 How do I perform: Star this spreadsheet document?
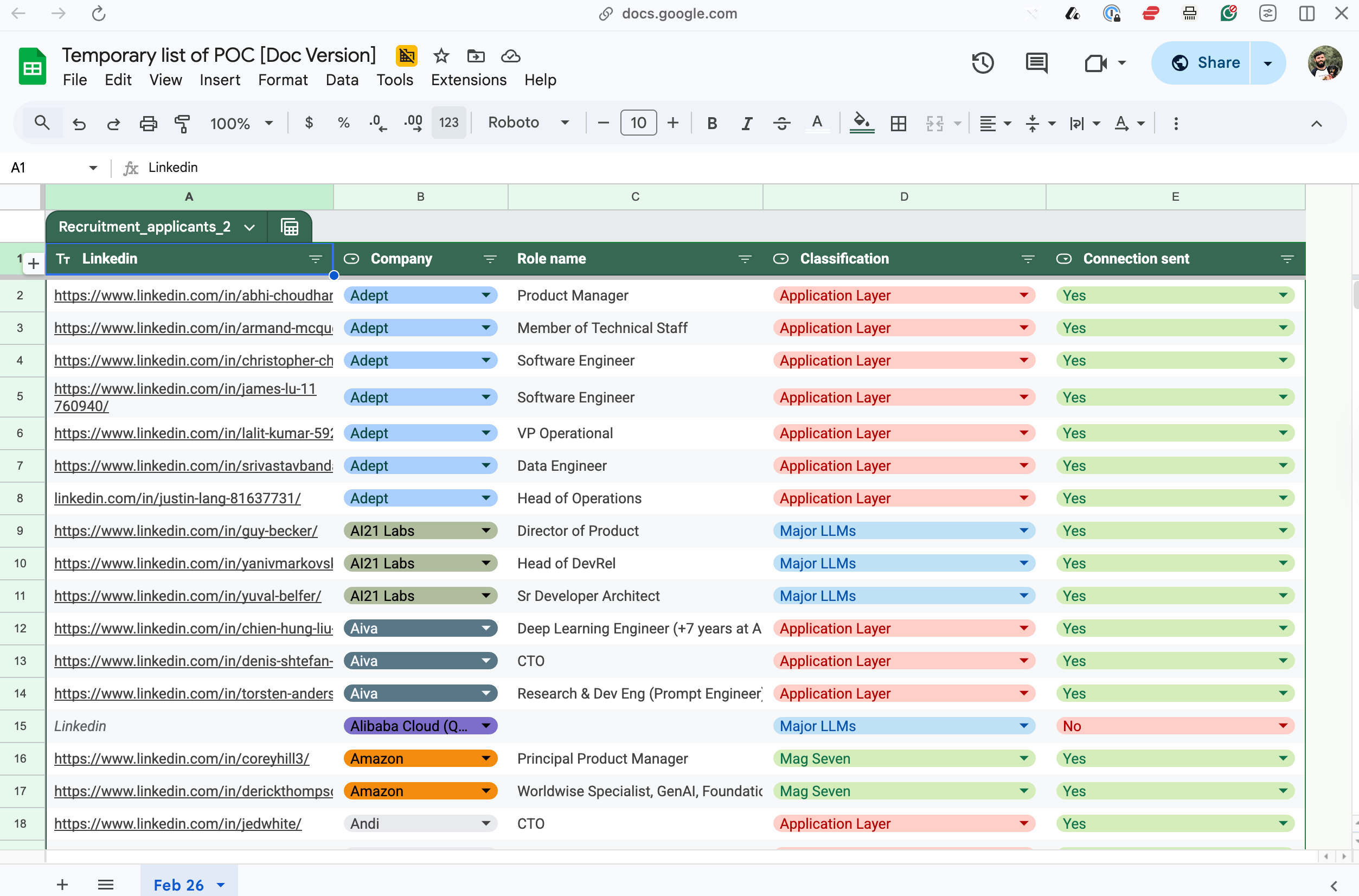pos(441,56)
